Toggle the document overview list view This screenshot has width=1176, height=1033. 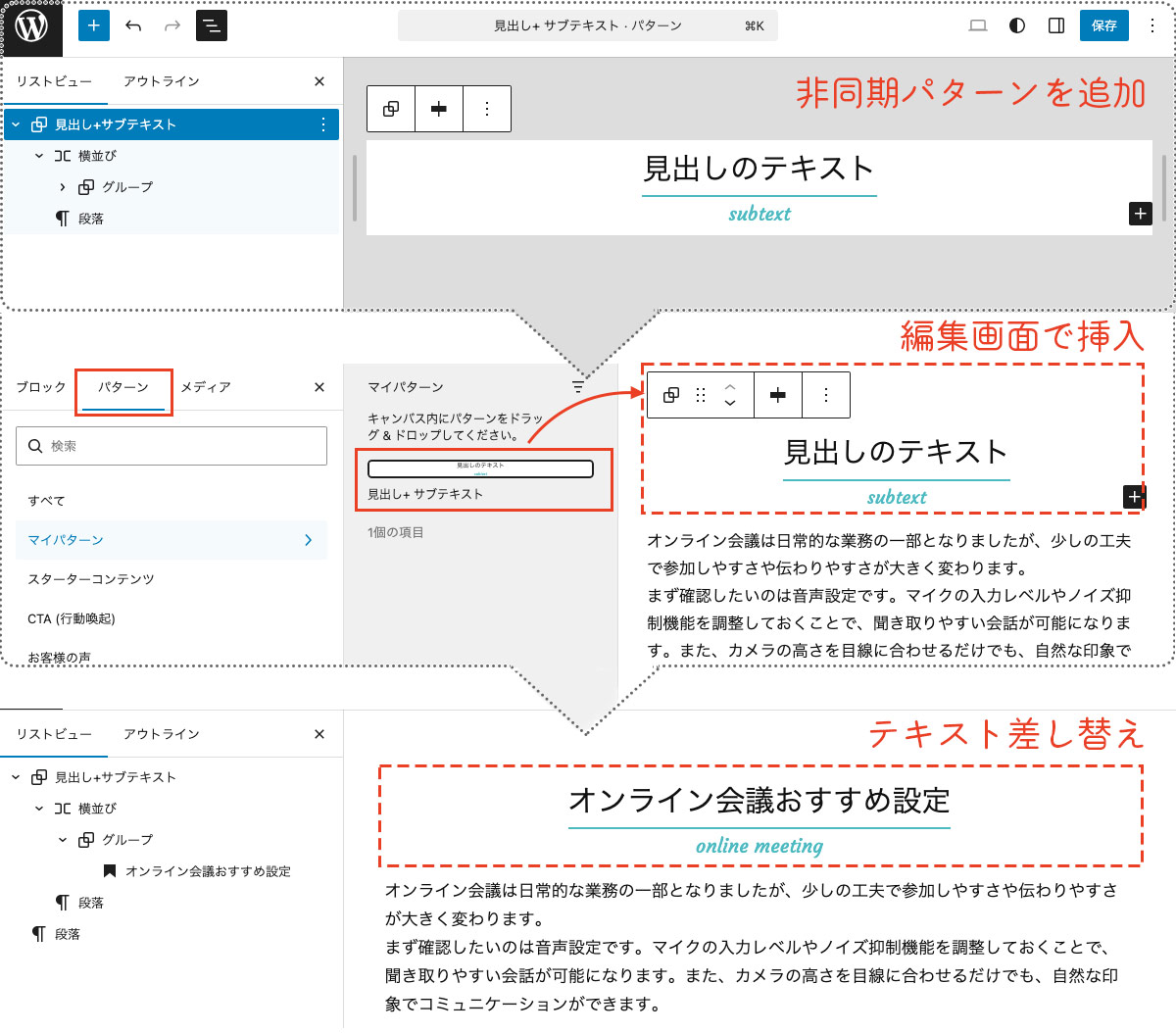tap(212, 25)
